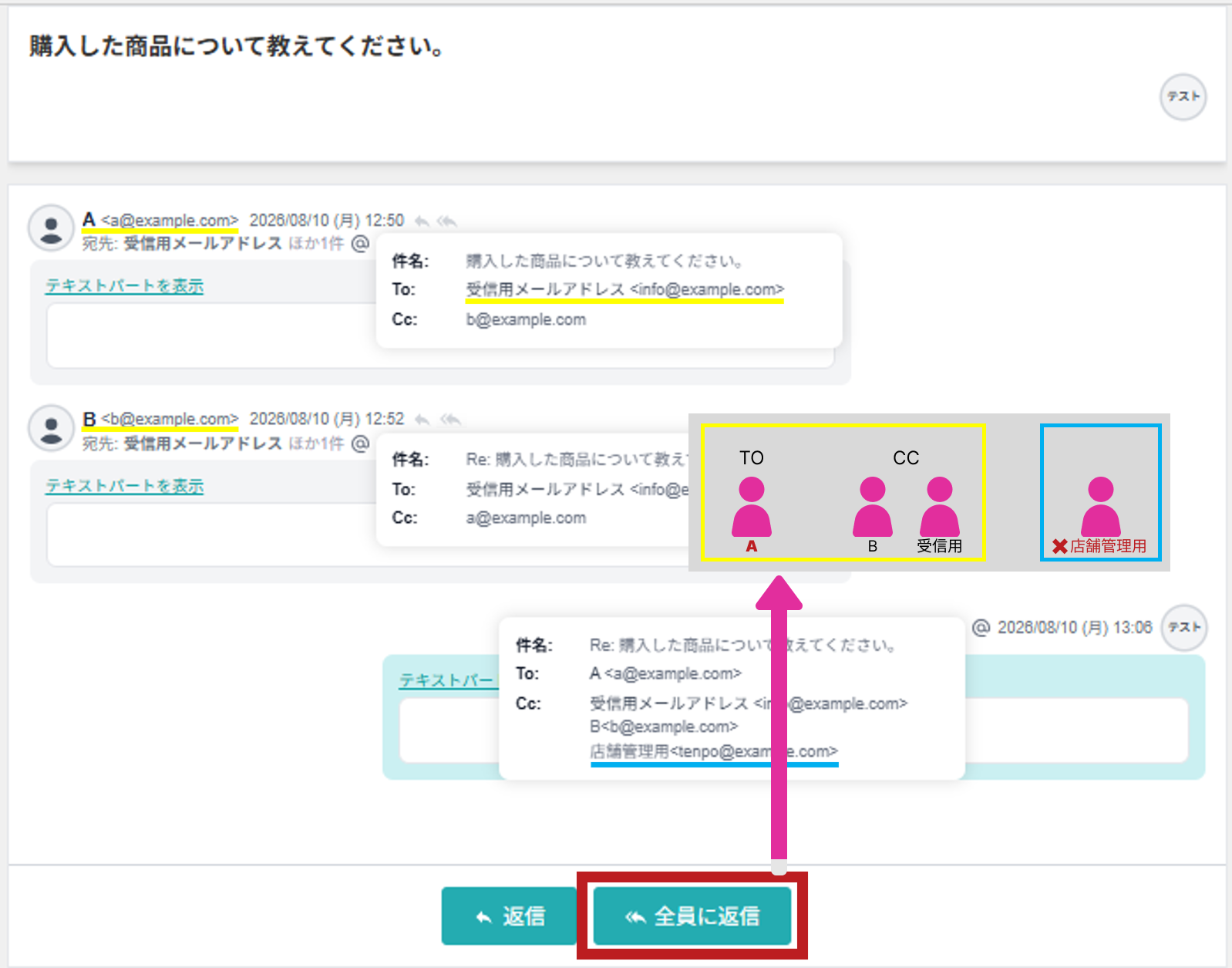Click the reply arrow icon beside A's 12:50 timestamp

422,221
